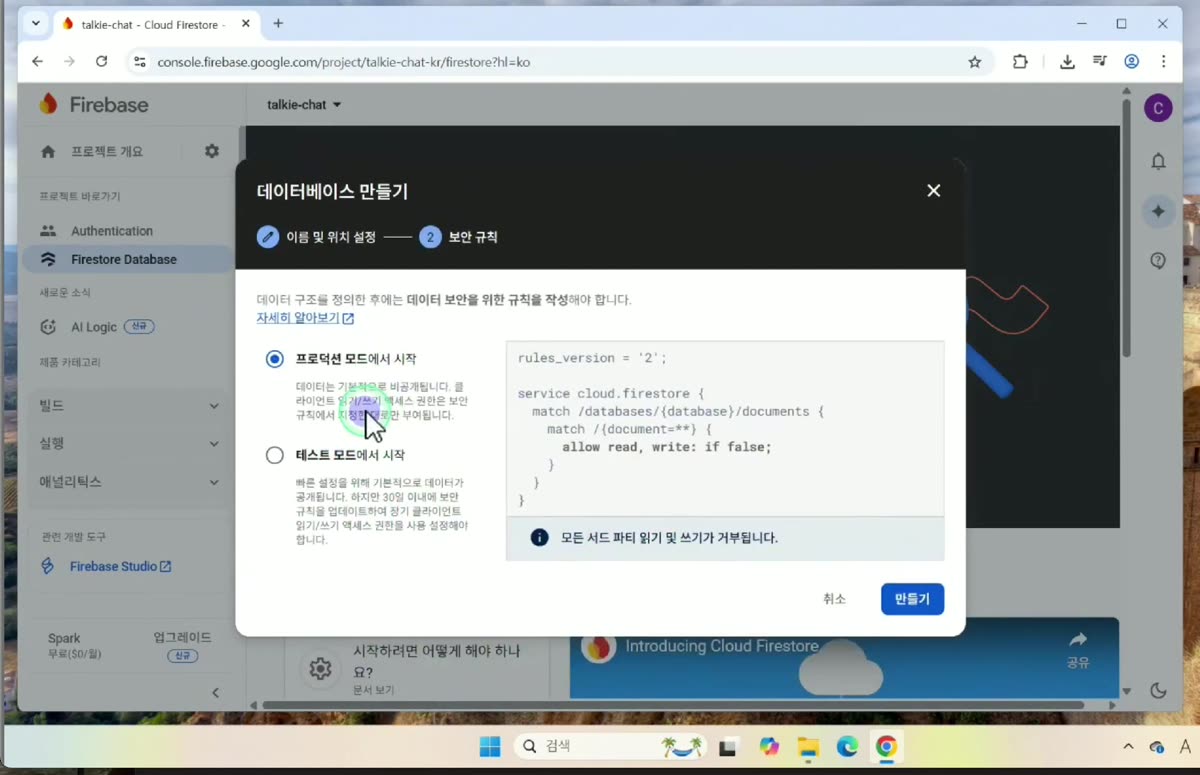The width and height of the screenshot is (1200, 775).
Task: Open project settings gear icon
Action: pos(212,151)
